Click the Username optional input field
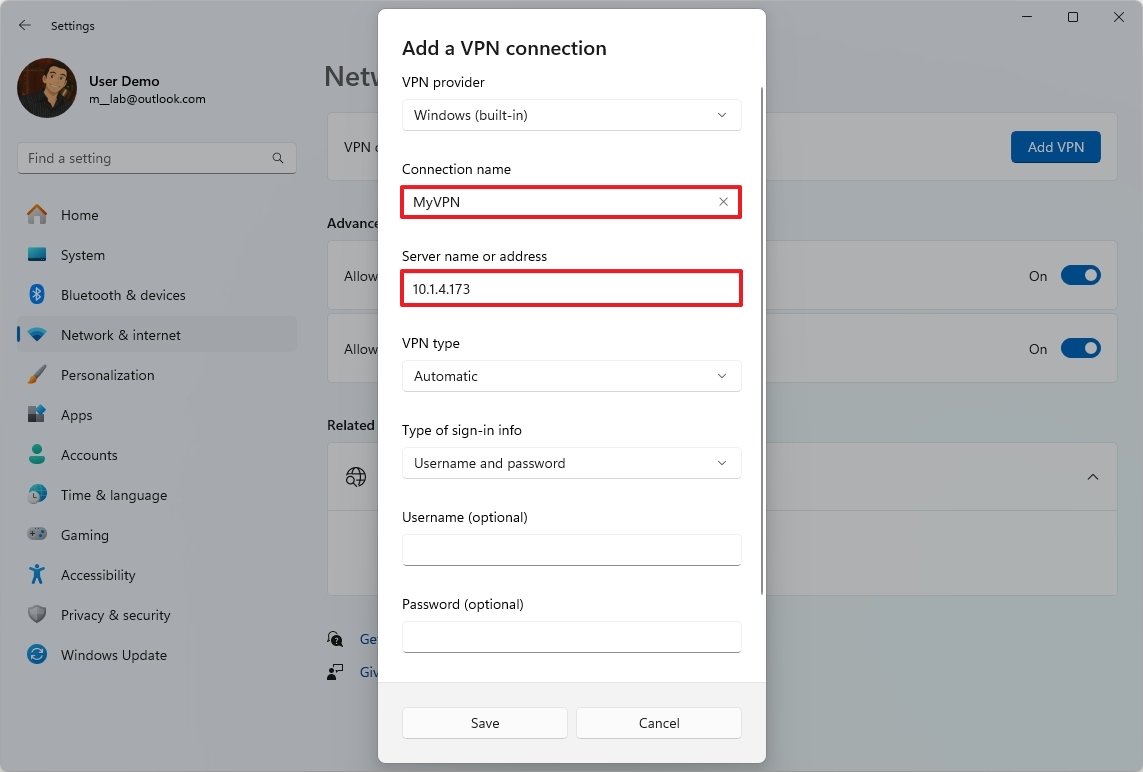This screenshot has height=772, width=1143. (x=571, y=550)
